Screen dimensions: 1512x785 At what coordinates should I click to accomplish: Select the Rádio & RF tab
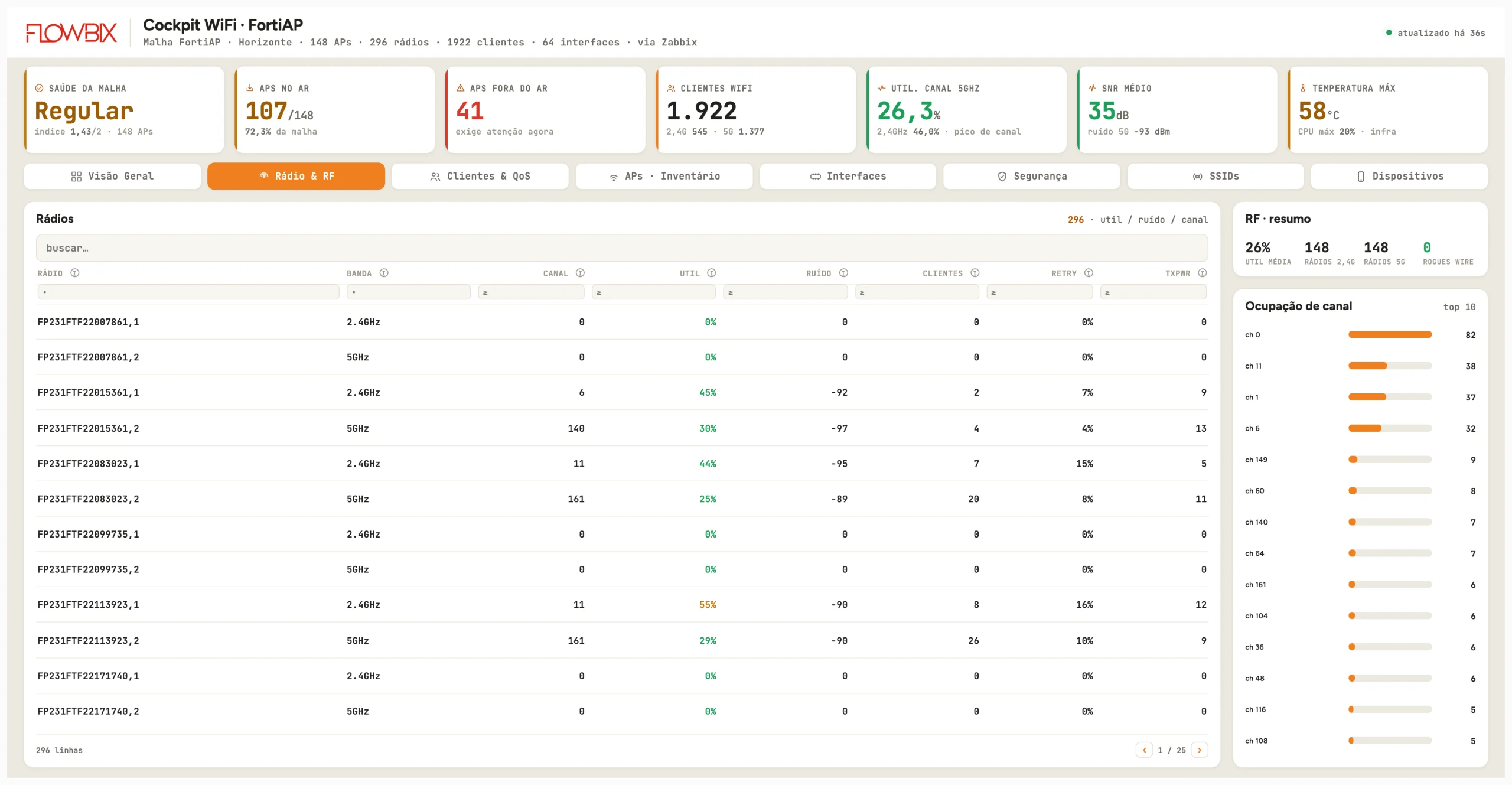(296, 176)
